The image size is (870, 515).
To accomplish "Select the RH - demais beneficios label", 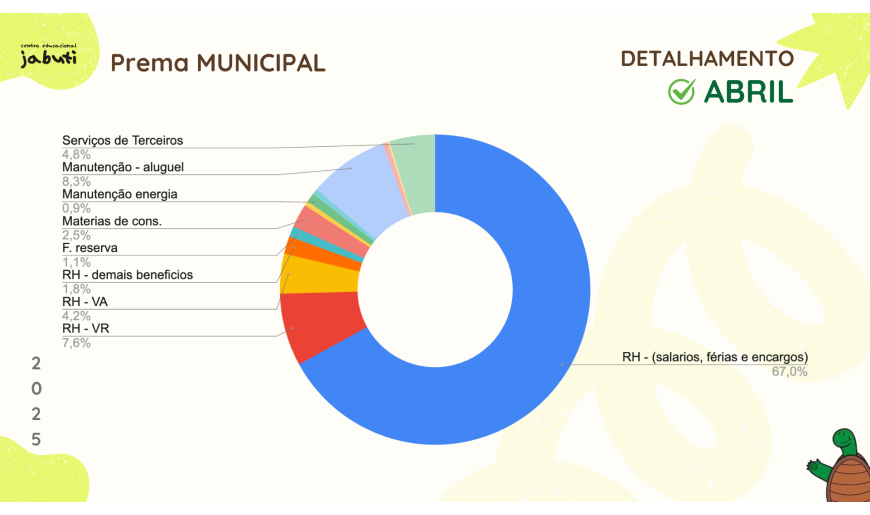I will 127,274.
